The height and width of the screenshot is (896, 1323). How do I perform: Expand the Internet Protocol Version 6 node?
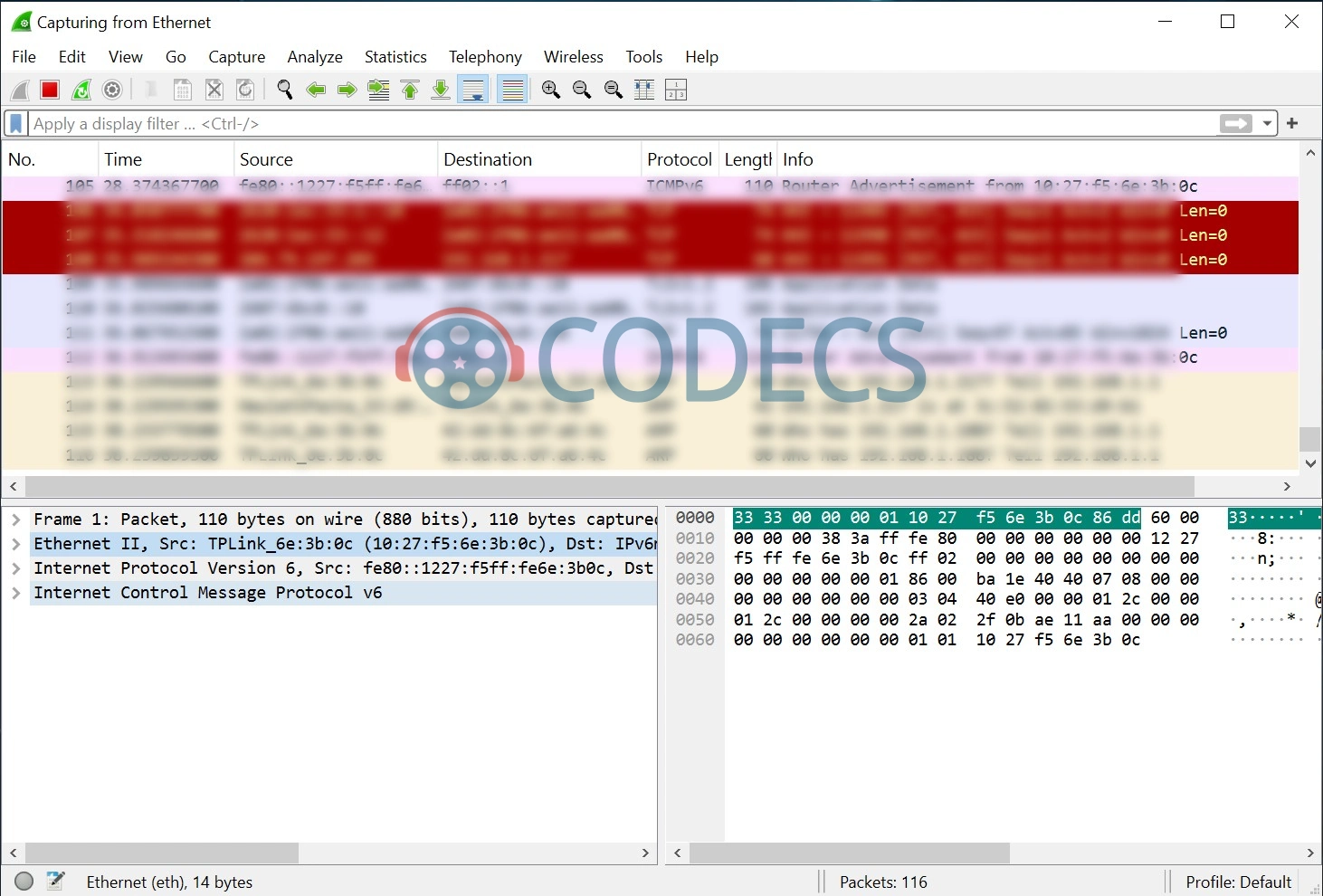pos(16,568)
